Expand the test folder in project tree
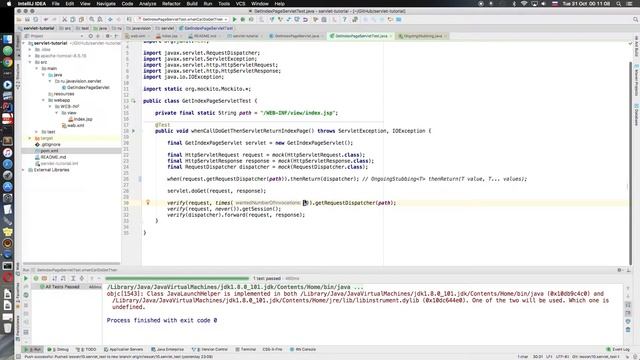The width and height of the screenshot is (640, 360). (x=37, y=132)
